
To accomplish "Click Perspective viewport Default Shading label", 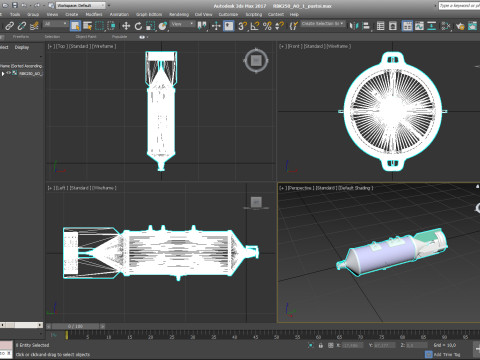I will pos(355,188).
